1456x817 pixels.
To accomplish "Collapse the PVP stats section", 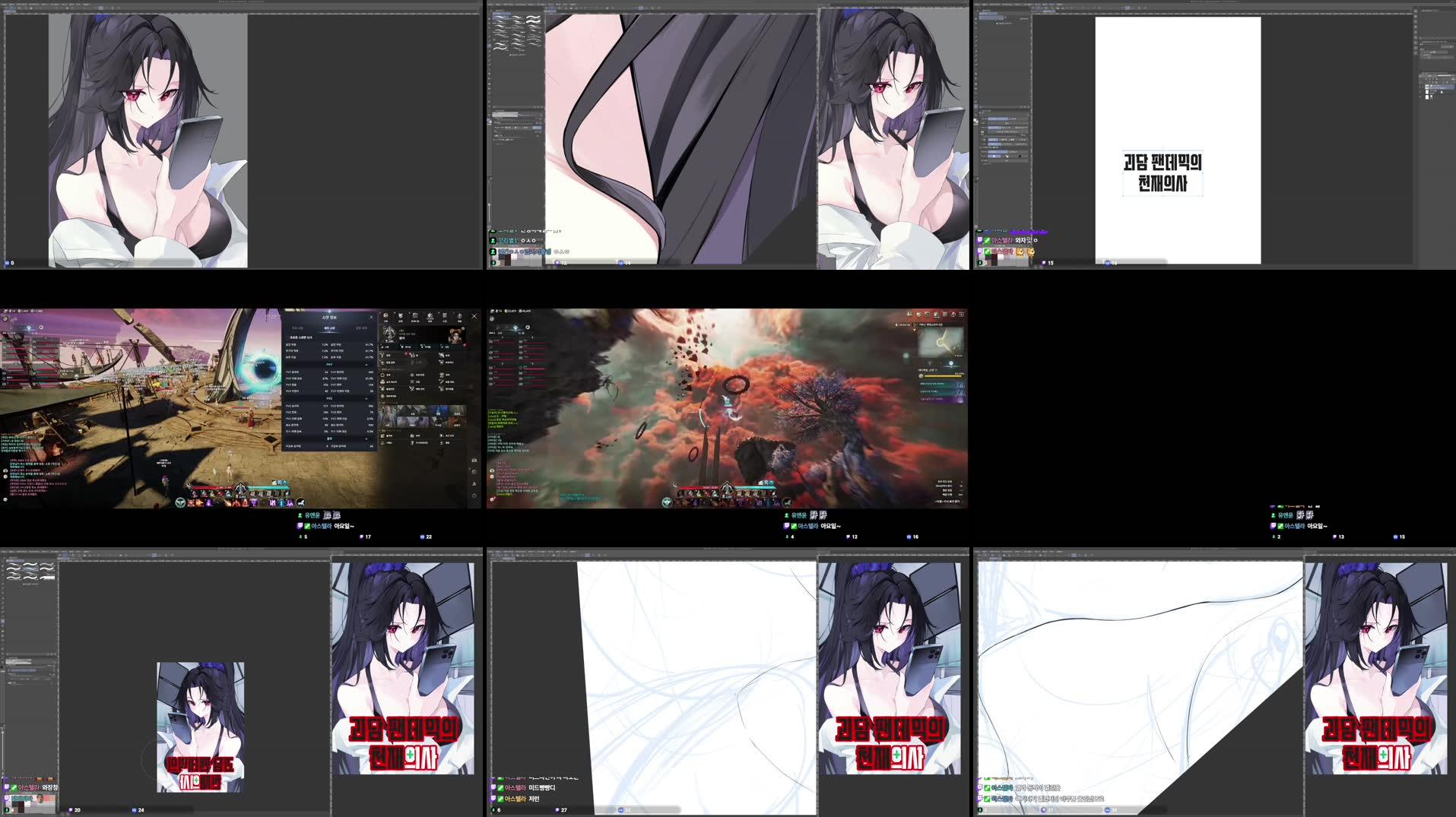I will click(x=366, y=363).
